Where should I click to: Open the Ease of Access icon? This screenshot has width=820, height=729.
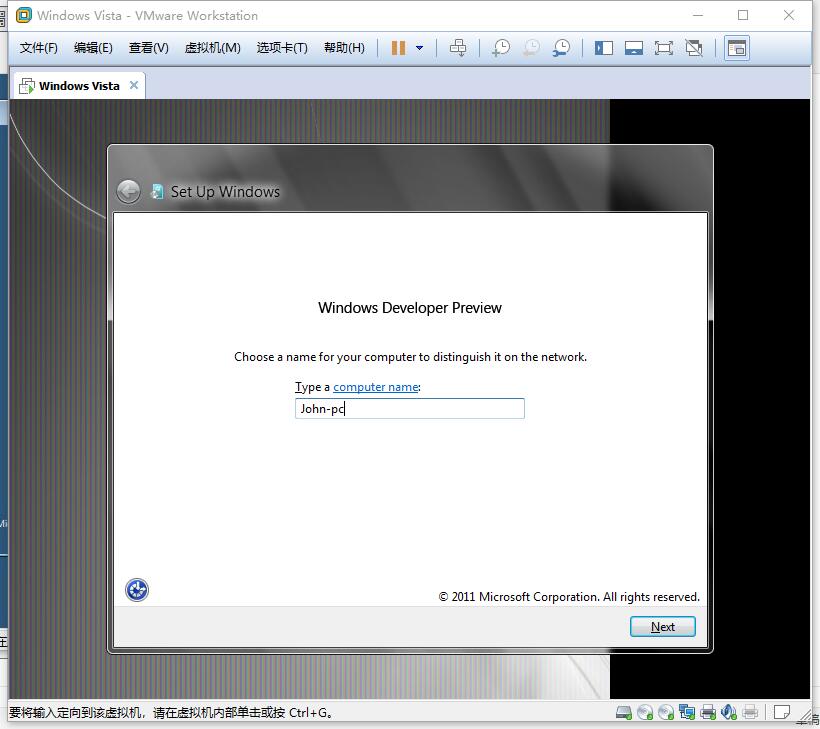coord(136,590)
